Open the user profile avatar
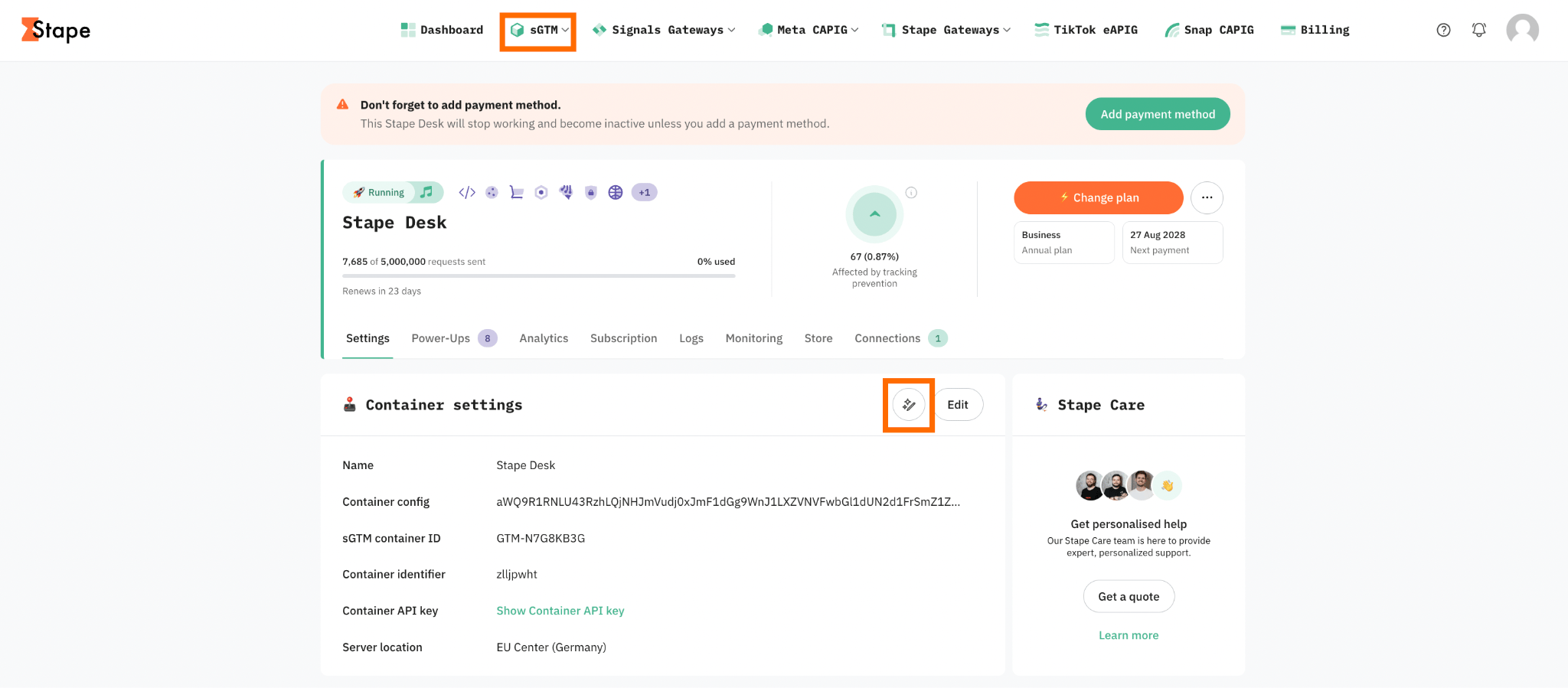The image size is (1568, 688). click(x=1522, y=30)
